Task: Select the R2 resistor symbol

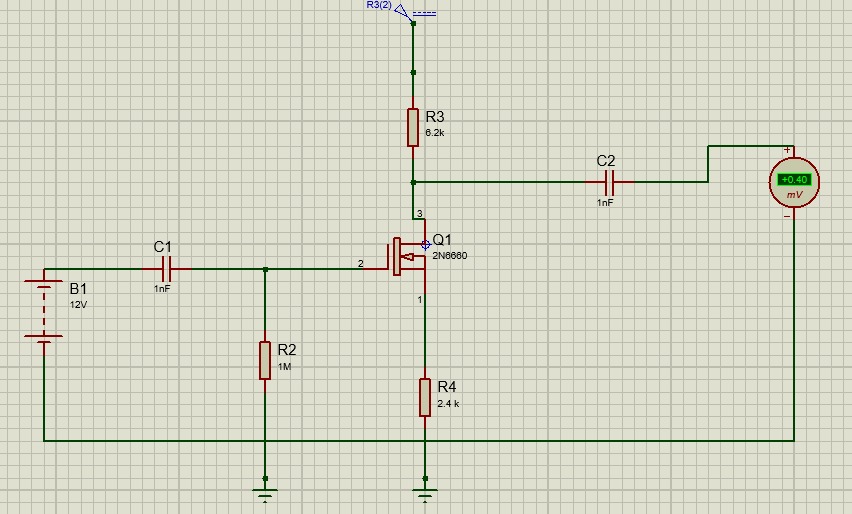Action: [x=265, y=360]
